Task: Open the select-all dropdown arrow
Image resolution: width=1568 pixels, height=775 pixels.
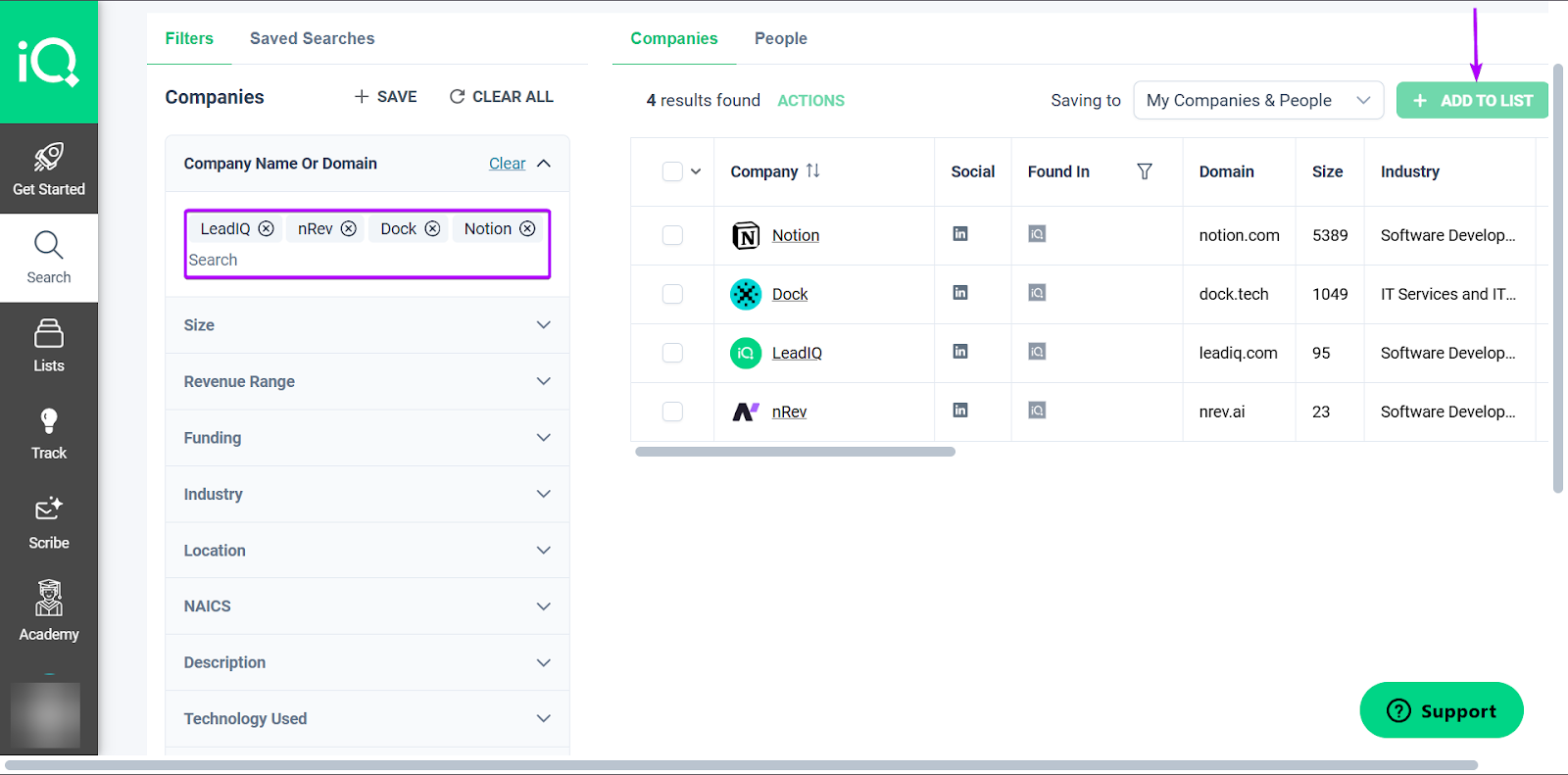Action: 696,171
